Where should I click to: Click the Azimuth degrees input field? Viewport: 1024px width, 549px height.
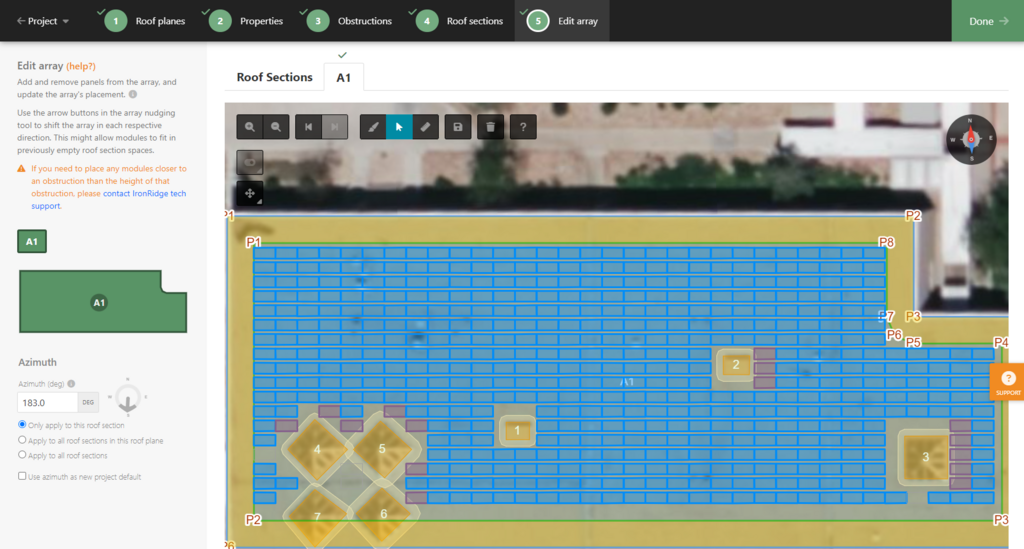(48, 402)
